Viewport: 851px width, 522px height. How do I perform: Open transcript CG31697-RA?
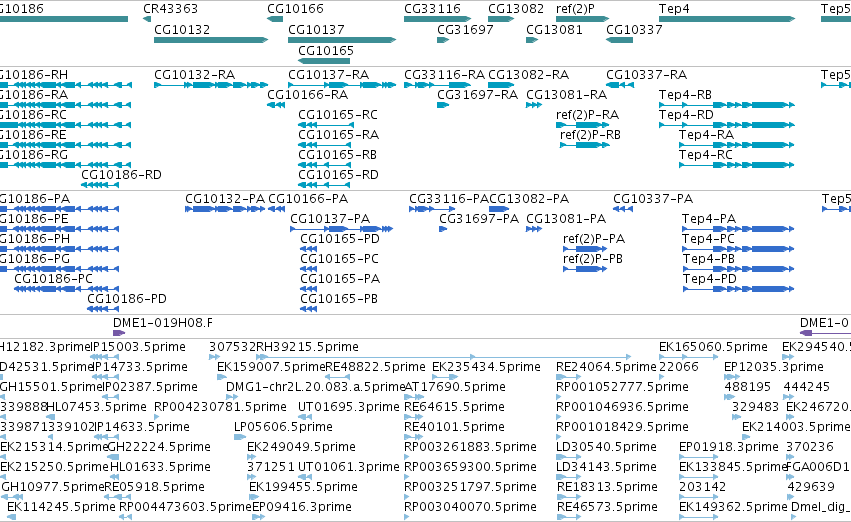click(443, 105)
